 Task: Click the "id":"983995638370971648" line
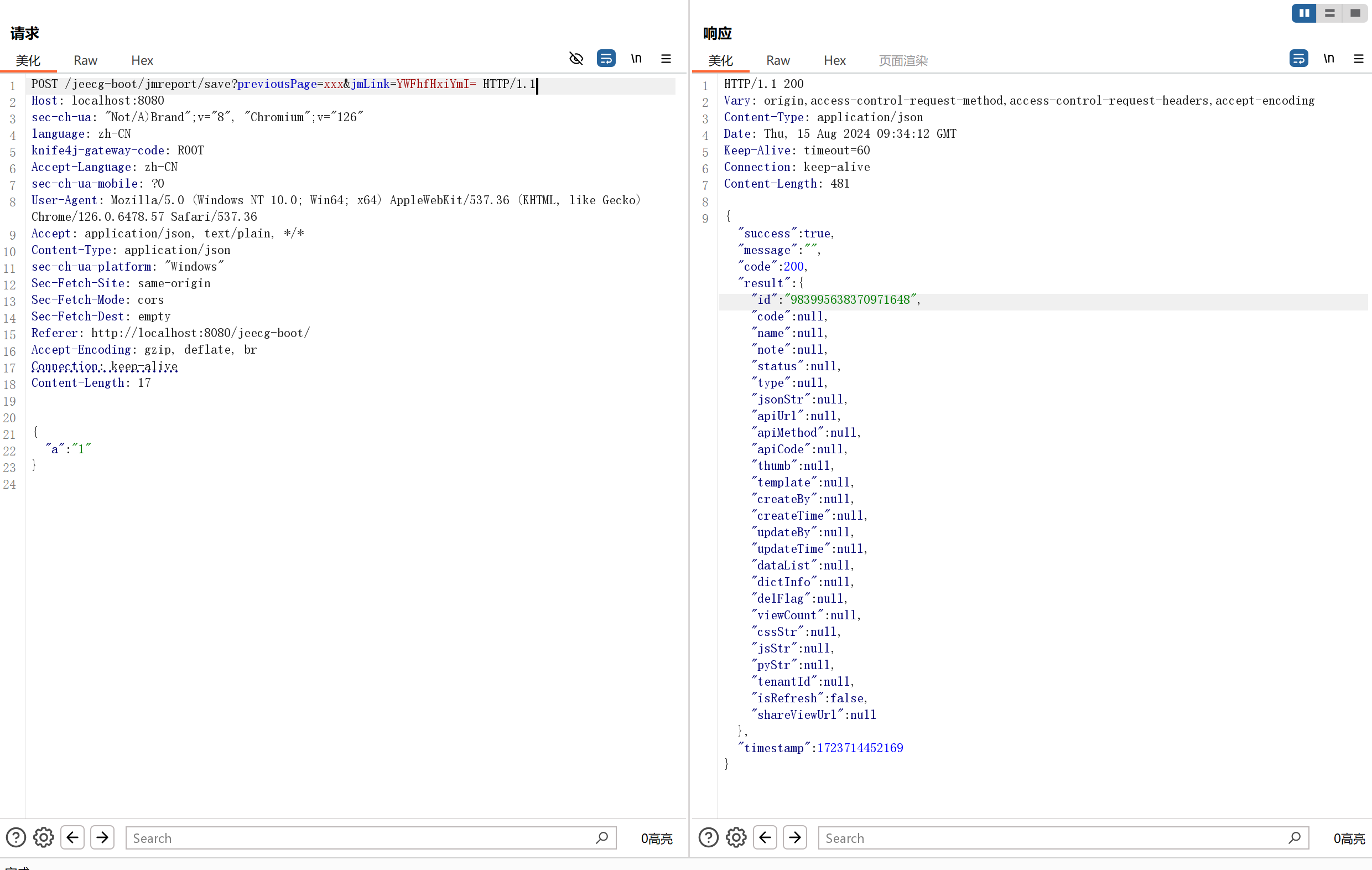[835, 300]
